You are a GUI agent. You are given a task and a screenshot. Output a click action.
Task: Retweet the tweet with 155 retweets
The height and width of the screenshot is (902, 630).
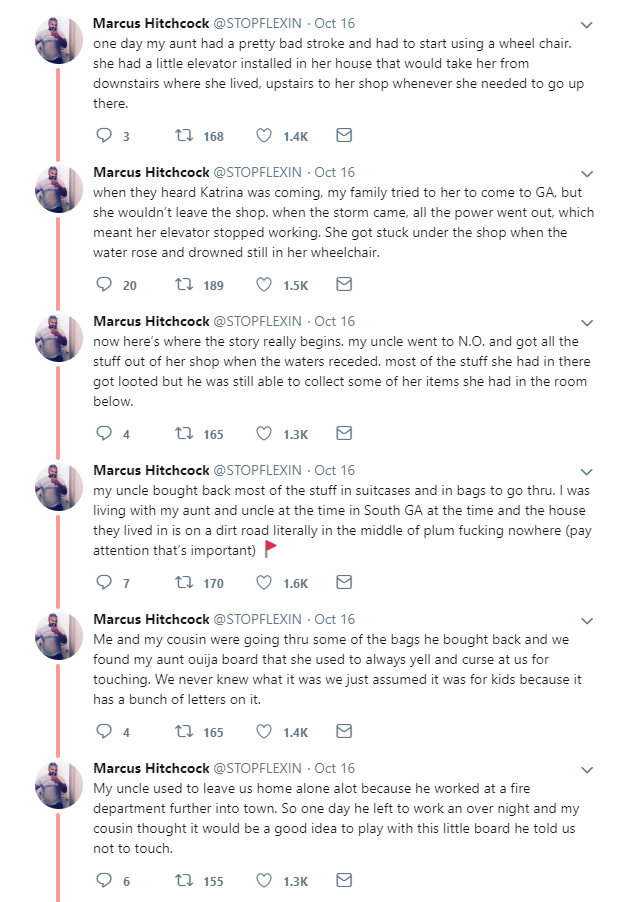point(184,880)
